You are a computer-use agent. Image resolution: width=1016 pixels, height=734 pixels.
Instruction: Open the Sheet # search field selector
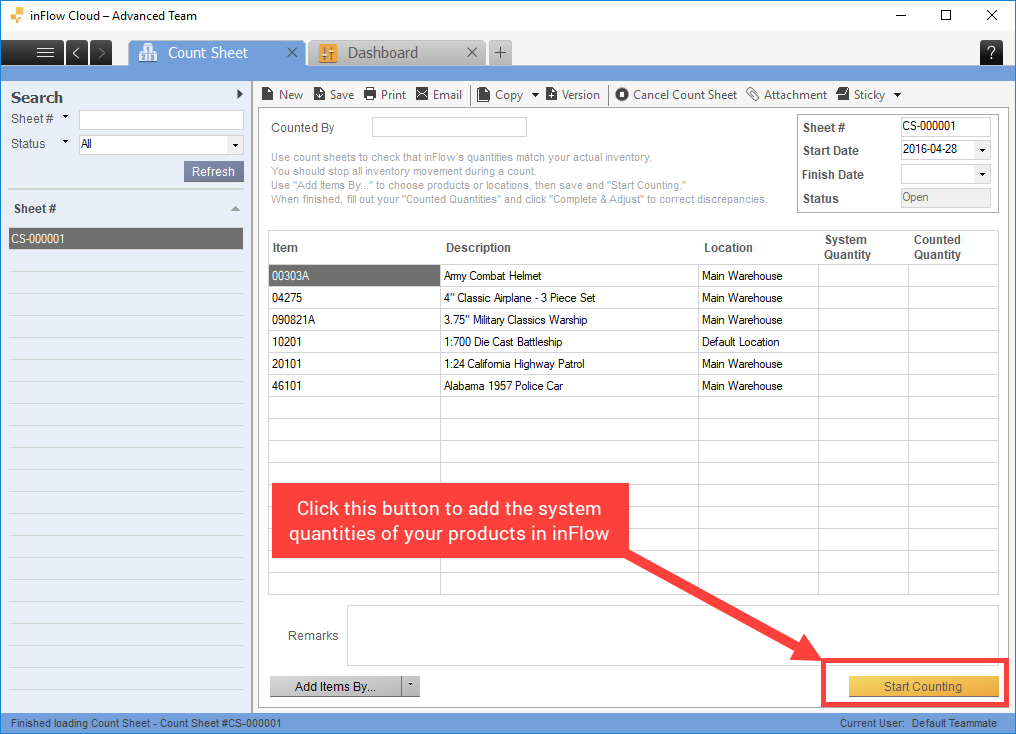65,118
